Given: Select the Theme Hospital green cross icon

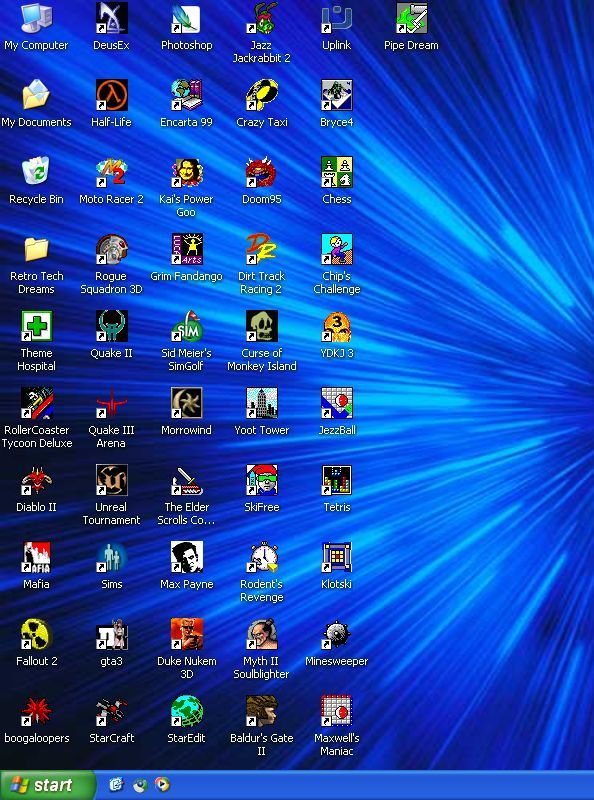Looking at the screenshot, I should [36, 327].
